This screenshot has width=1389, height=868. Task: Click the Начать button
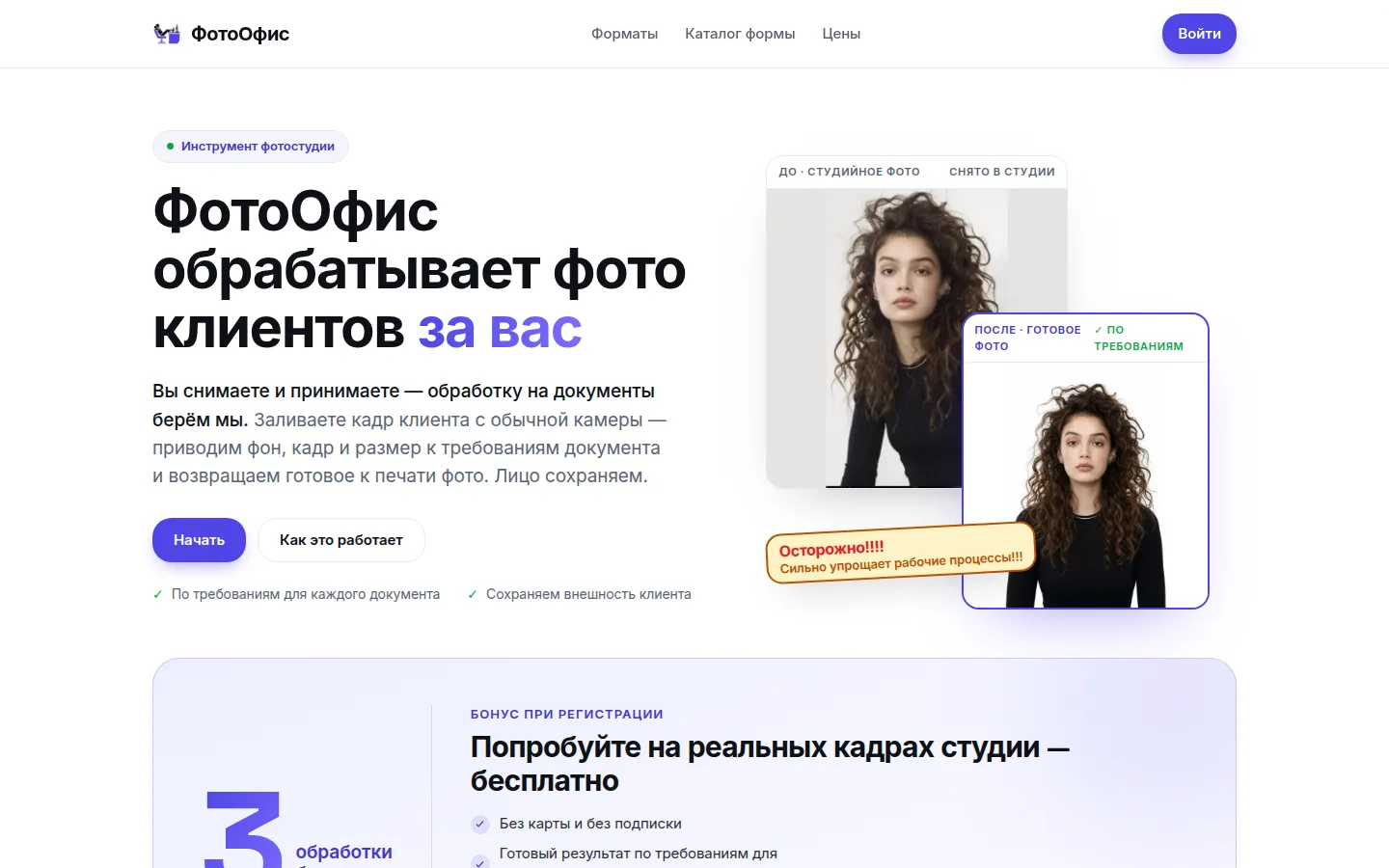199,540
